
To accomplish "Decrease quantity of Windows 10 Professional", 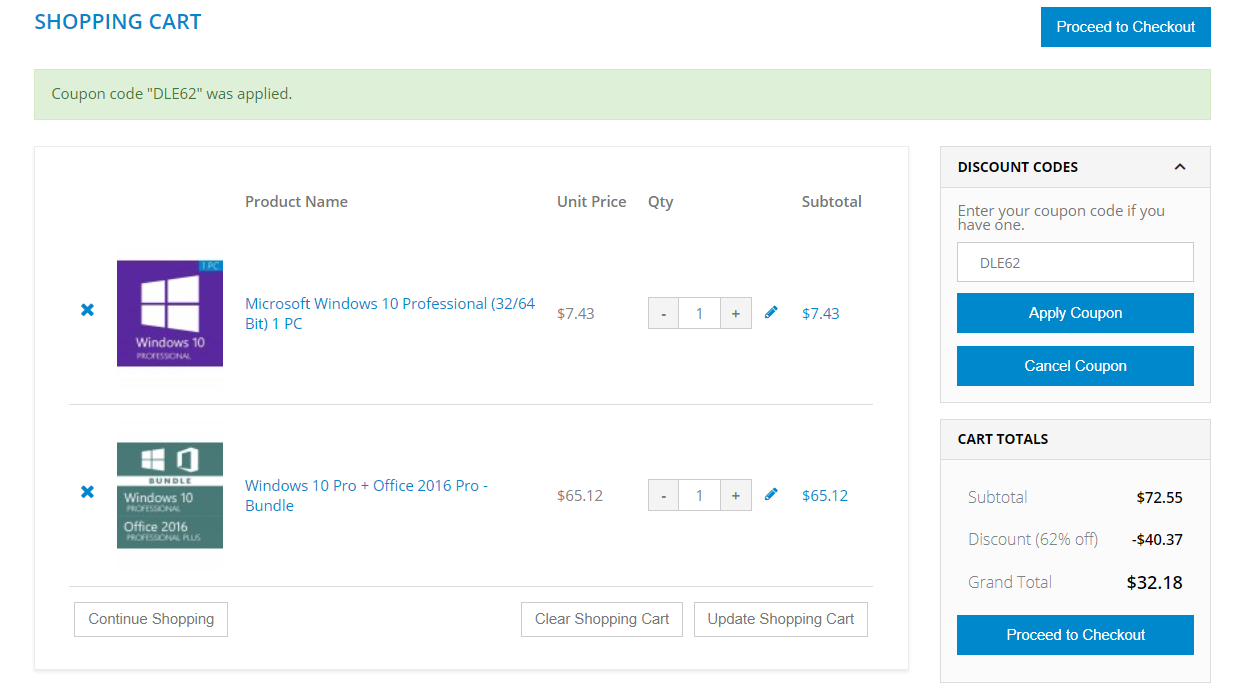I will 663,314.
